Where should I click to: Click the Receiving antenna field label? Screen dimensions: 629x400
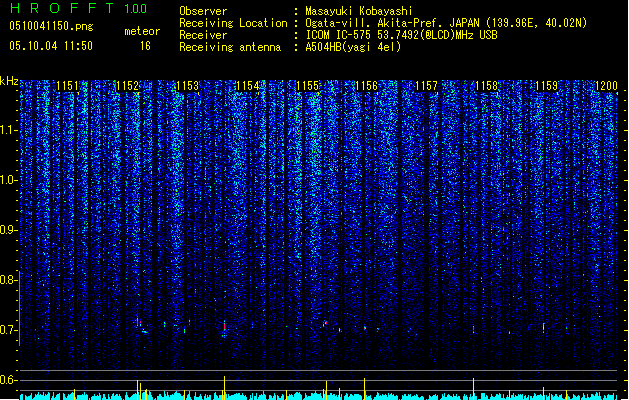coord(230,47)
